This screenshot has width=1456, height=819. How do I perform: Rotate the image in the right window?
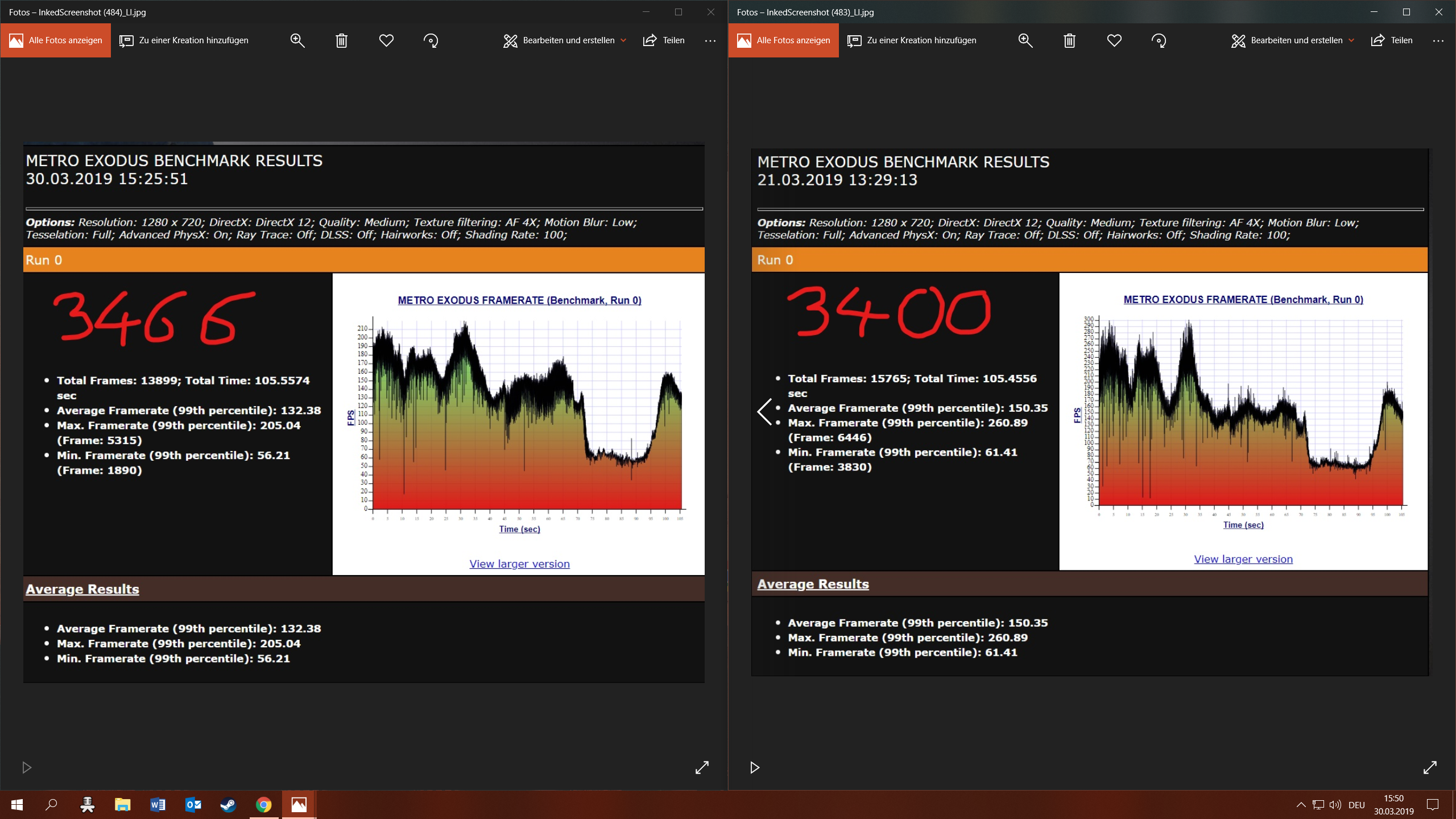pyautogui.click(x=1159, y=40)
